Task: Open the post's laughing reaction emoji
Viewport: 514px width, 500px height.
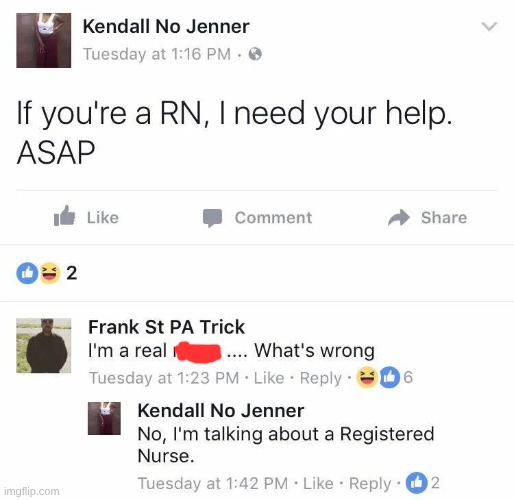Action: (x=50, y=273)
